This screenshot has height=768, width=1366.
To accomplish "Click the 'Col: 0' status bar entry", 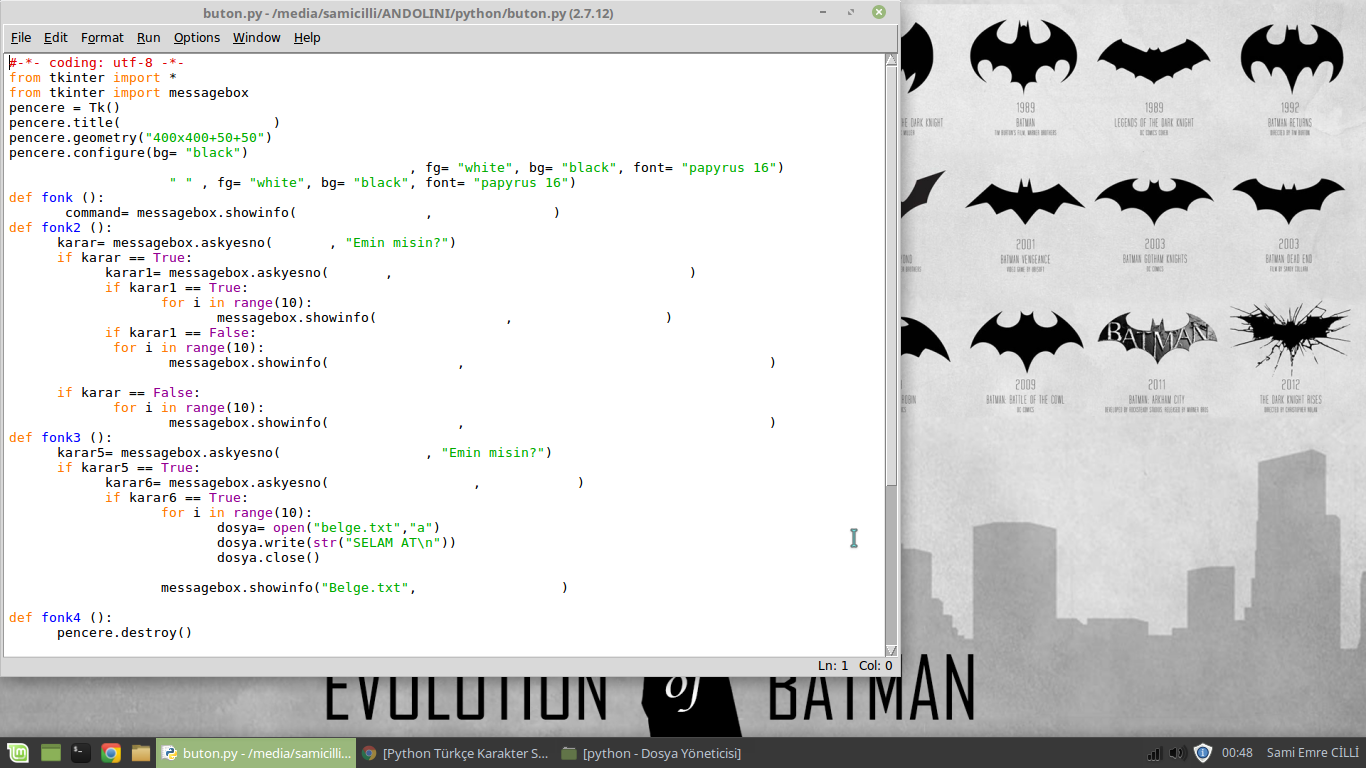I will [875, 665].
